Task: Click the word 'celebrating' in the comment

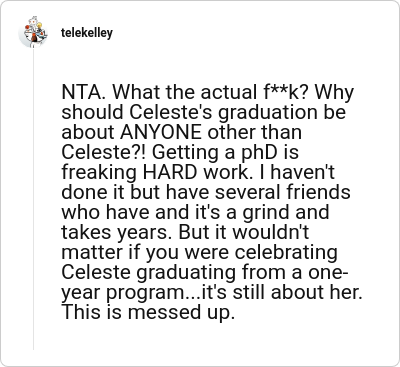Action: 286,253
